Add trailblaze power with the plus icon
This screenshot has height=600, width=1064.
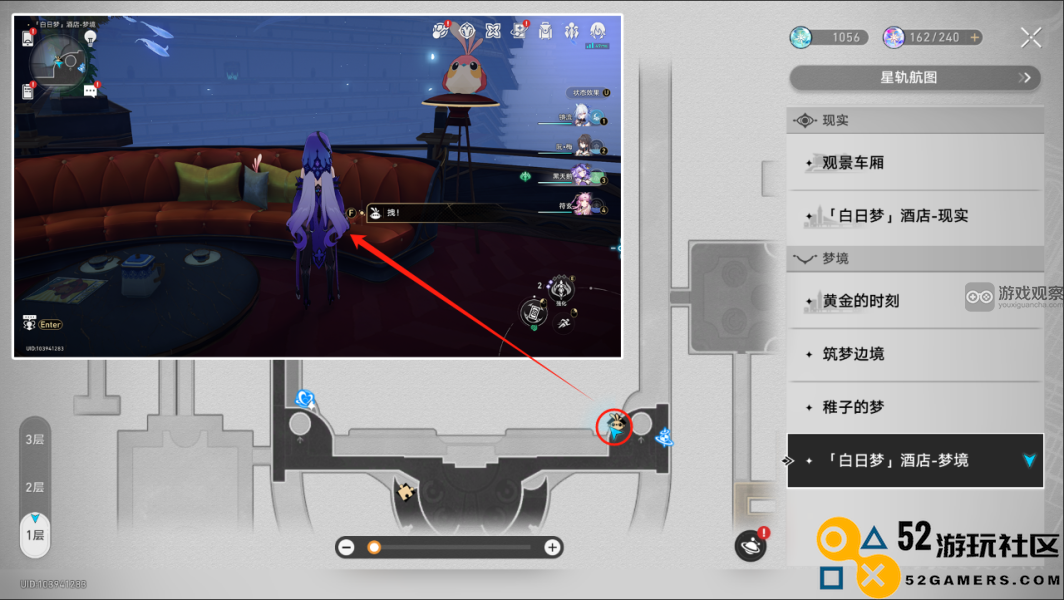click(x=975, y=37)
